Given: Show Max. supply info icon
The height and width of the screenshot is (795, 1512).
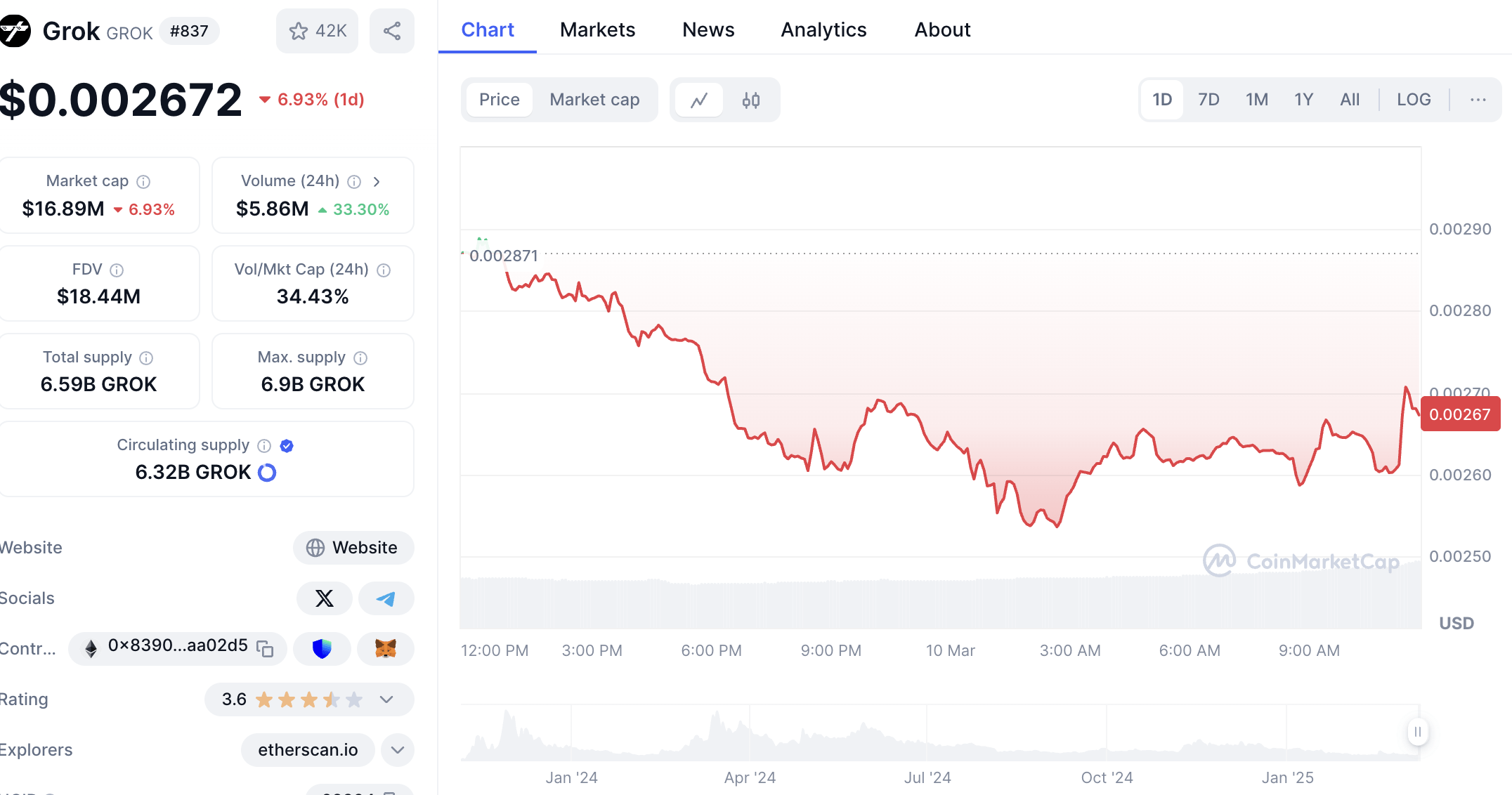Looking at the screenshot, I should 360,358.
